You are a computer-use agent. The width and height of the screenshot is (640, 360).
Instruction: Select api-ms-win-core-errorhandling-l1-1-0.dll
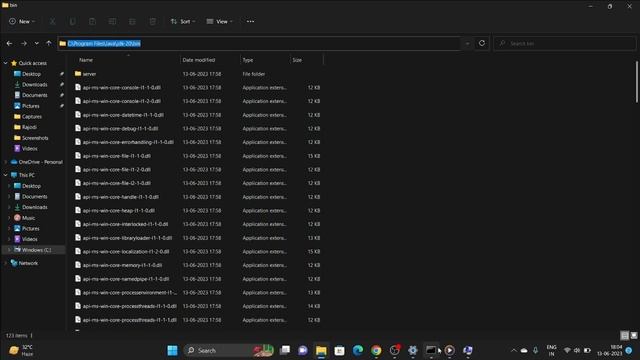(x=128, y=142)
